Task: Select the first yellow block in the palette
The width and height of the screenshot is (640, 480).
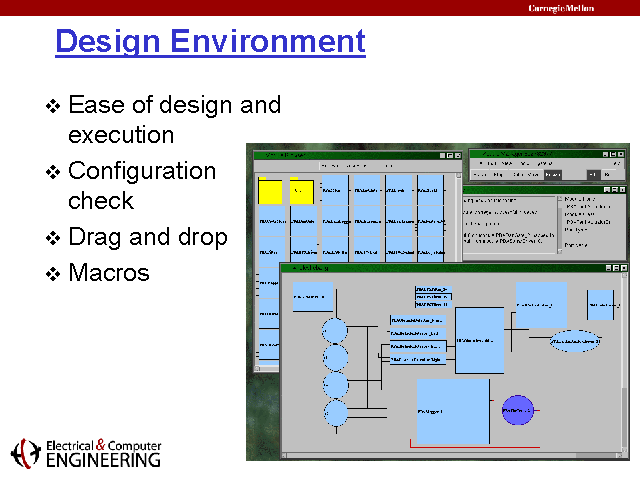Action: tap(272, 190)
